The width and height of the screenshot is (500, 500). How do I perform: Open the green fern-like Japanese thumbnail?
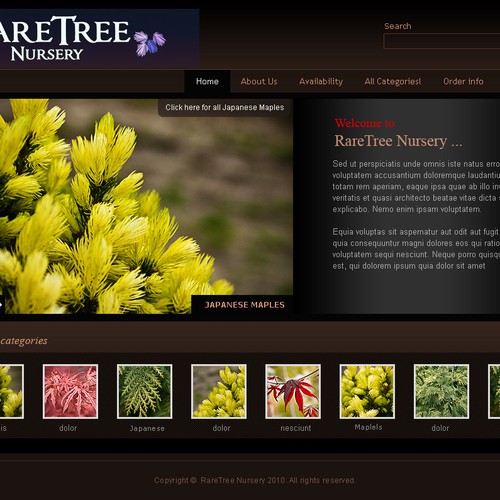coord(145,391)
